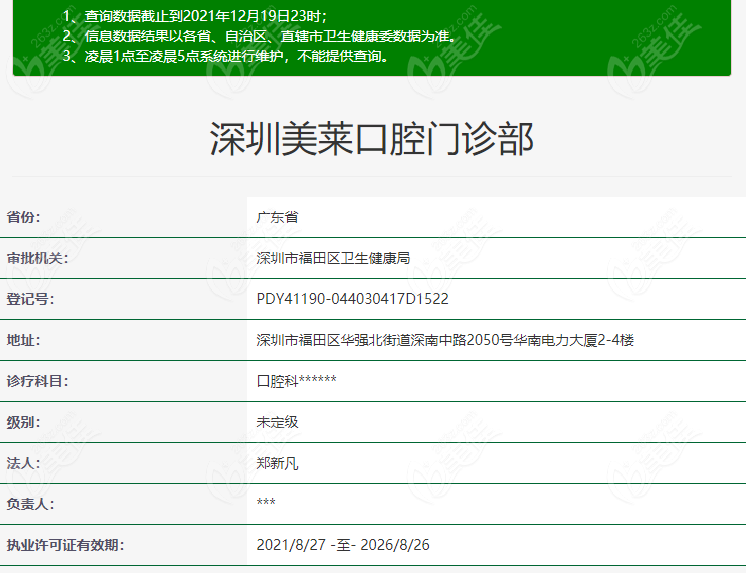
Task: Click the masked *** value for 负责人
Action: (266, 502)
